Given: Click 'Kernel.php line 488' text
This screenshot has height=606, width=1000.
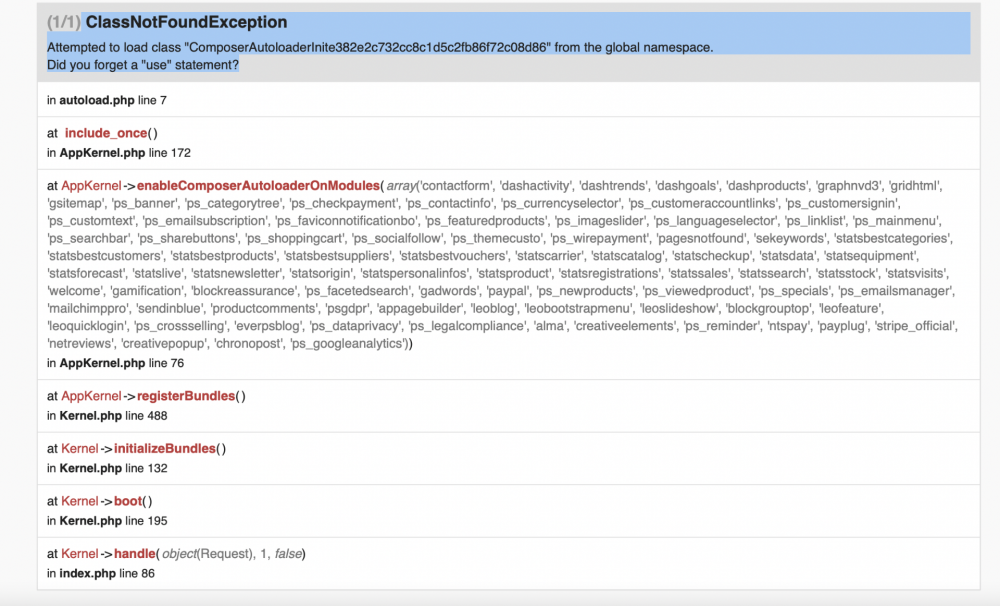Looking at the screenshot, I should 114,416.
